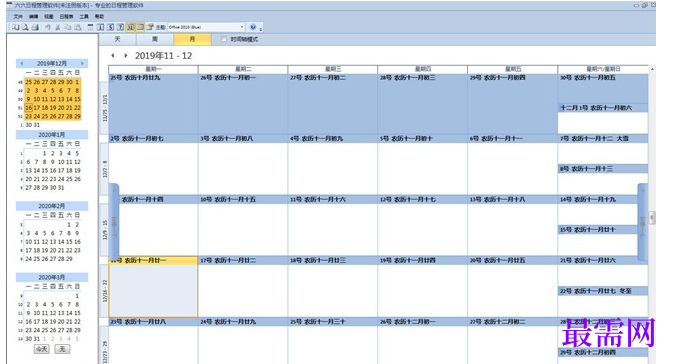Click the paste clipboard icon
Image resolution: width=674 pixels, height=364 pixels.
[x=77, y=27]
